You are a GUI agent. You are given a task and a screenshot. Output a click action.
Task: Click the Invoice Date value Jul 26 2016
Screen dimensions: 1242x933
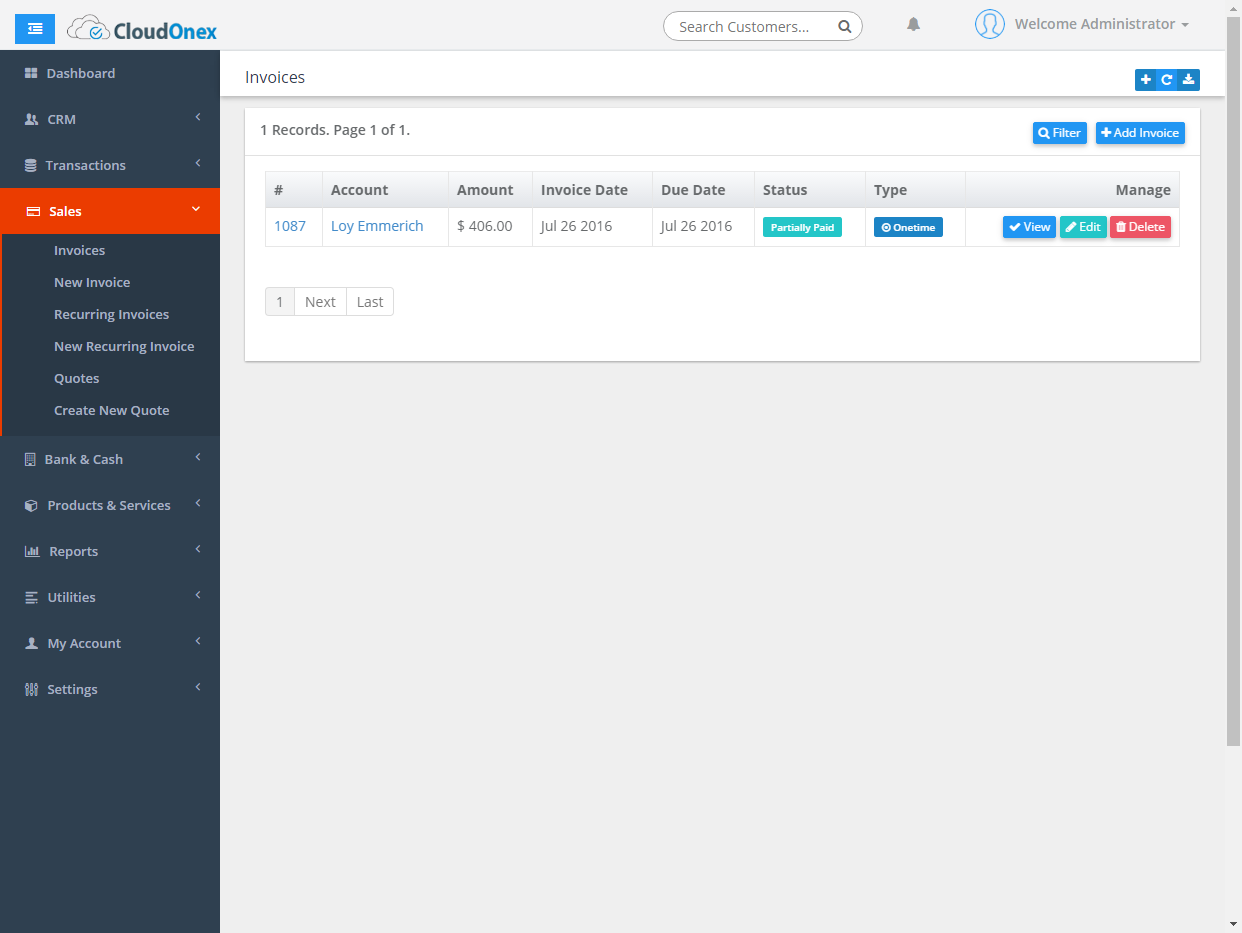pyautogui.click(x=576, y=226)
